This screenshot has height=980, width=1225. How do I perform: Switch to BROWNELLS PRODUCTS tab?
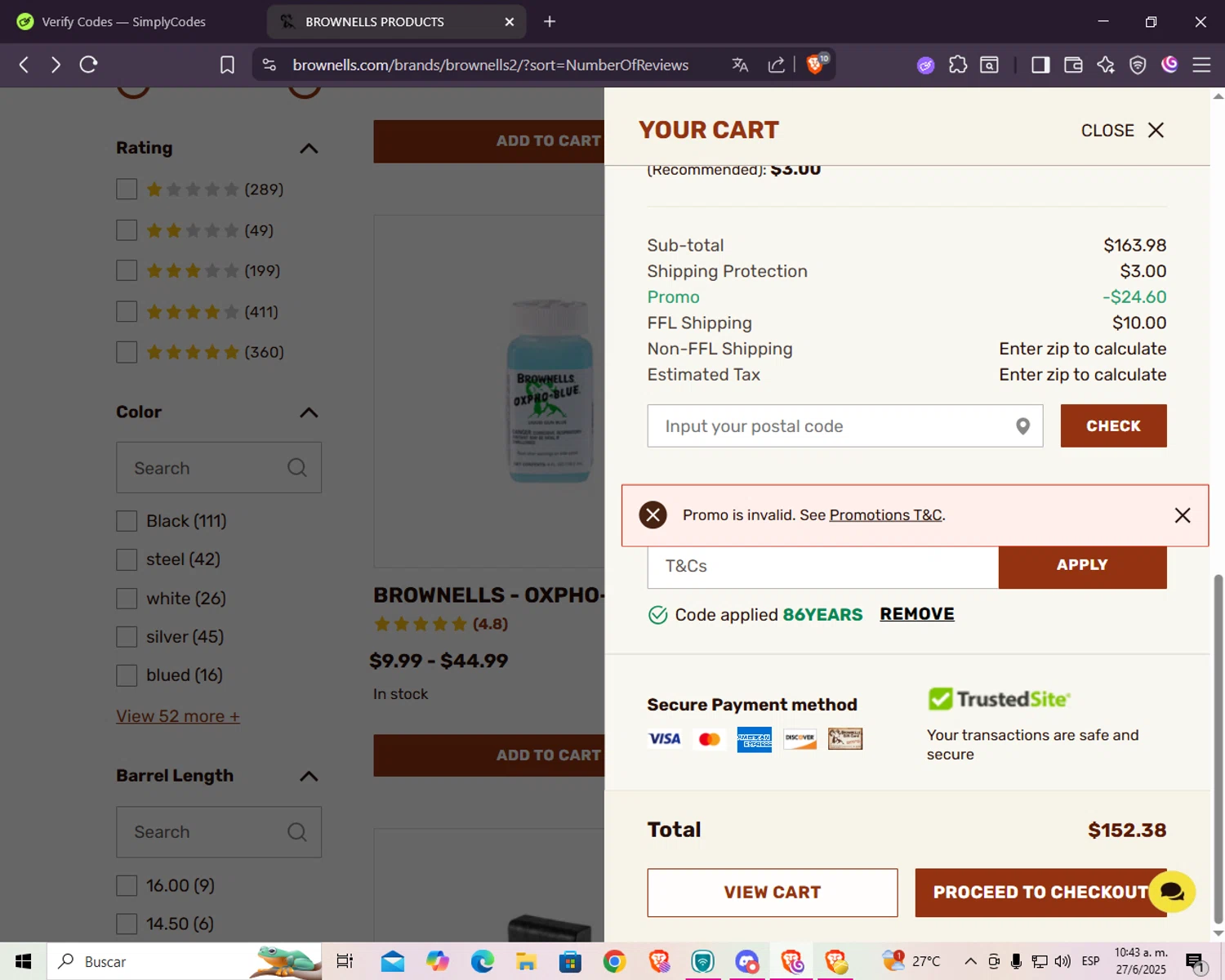(x=396, y=22)
